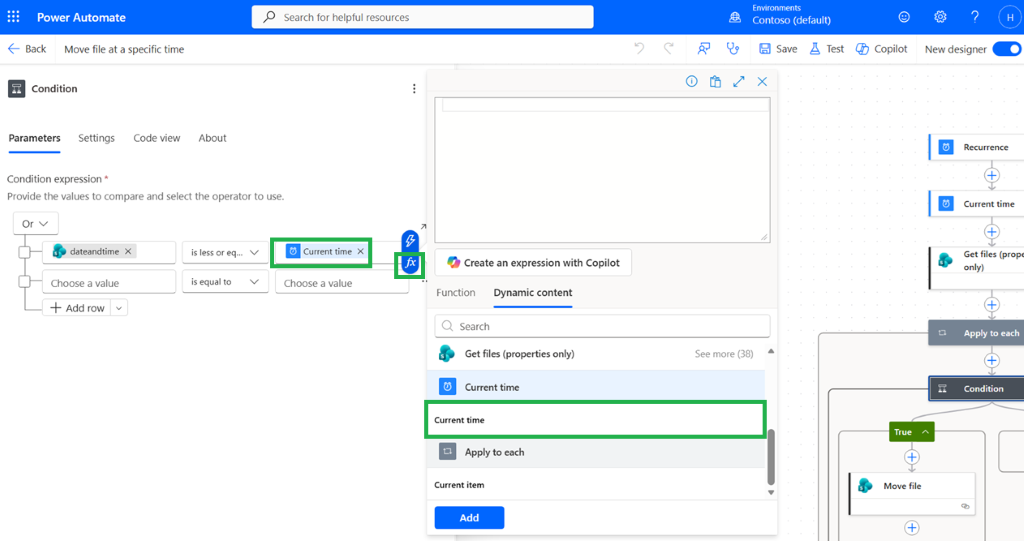This screenshot has width=1024, height=541.
Task: Click the link icon on Move file card
Action: [x=965, y=506]
